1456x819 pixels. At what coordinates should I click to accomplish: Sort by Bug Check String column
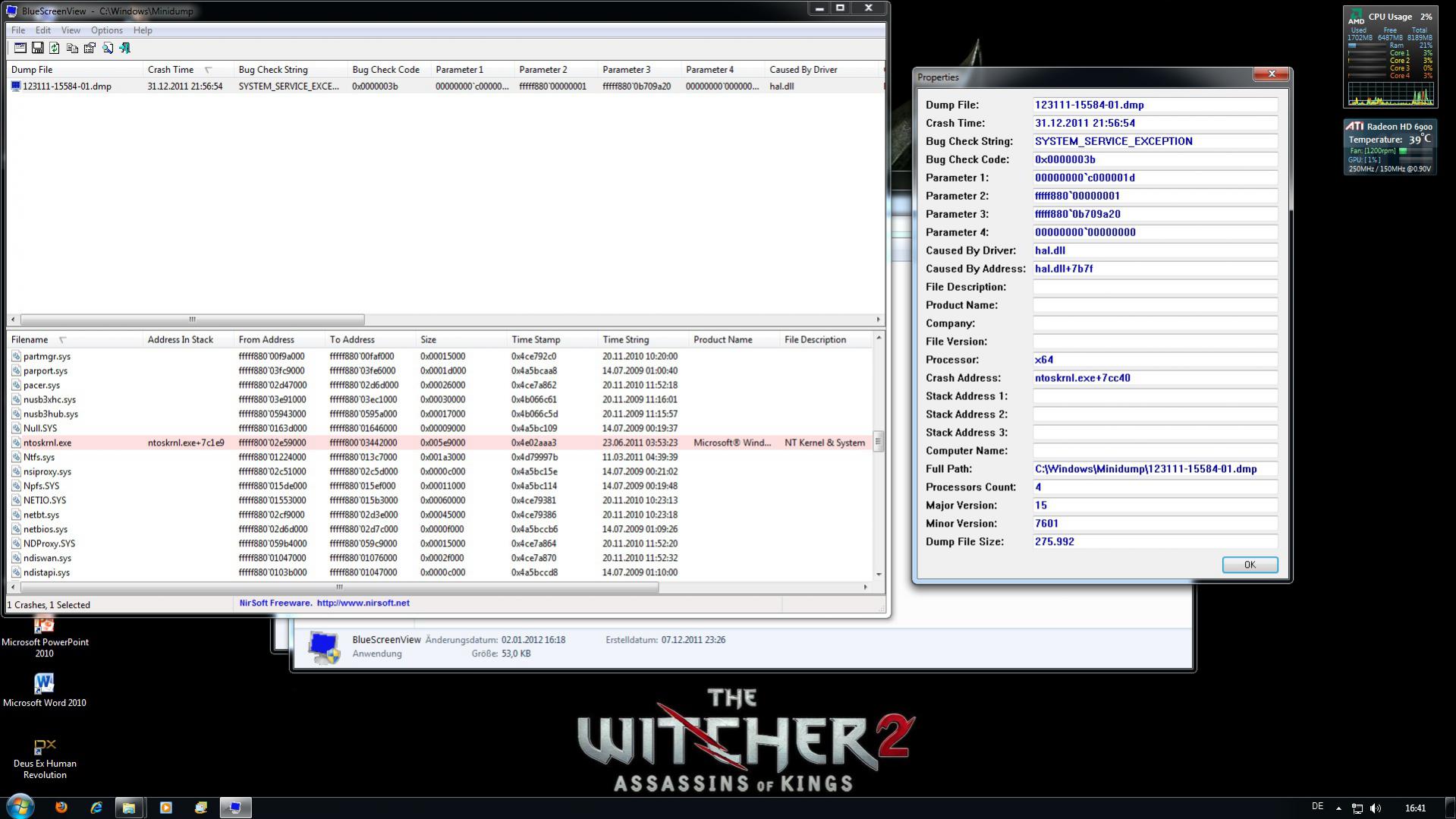tap(291, 70)
